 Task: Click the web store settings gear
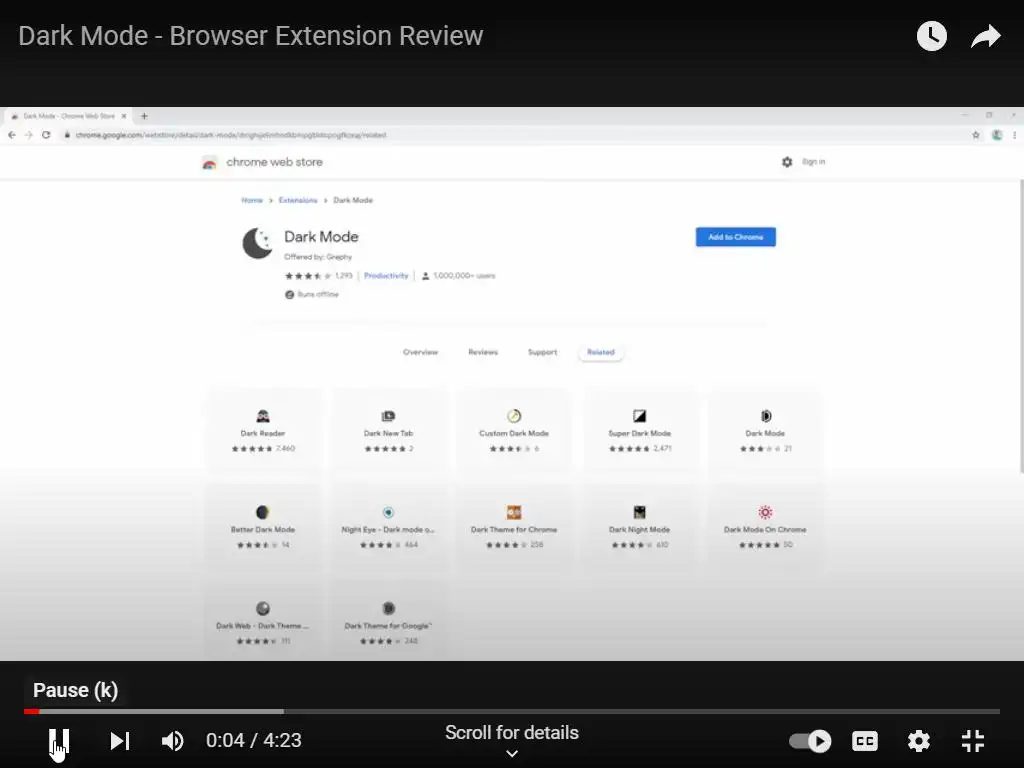tap(787, 162)
